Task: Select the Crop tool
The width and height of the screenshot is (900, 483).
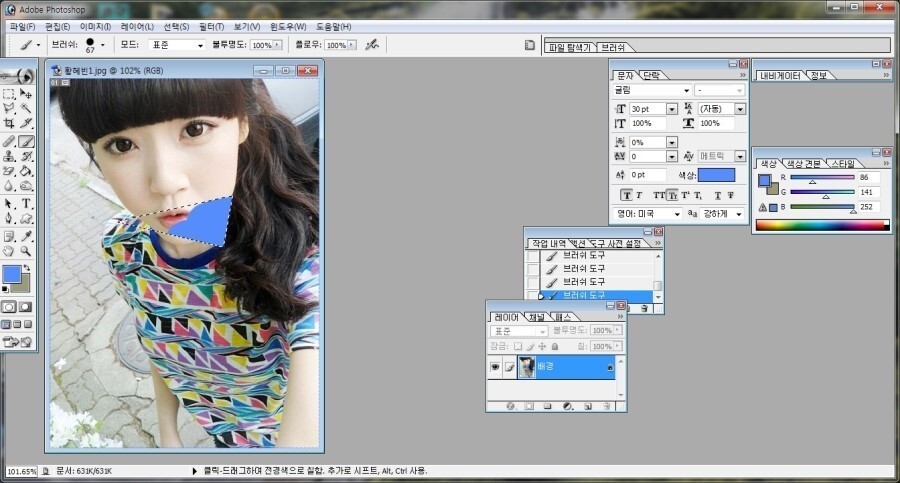Action: pos(9,123)
